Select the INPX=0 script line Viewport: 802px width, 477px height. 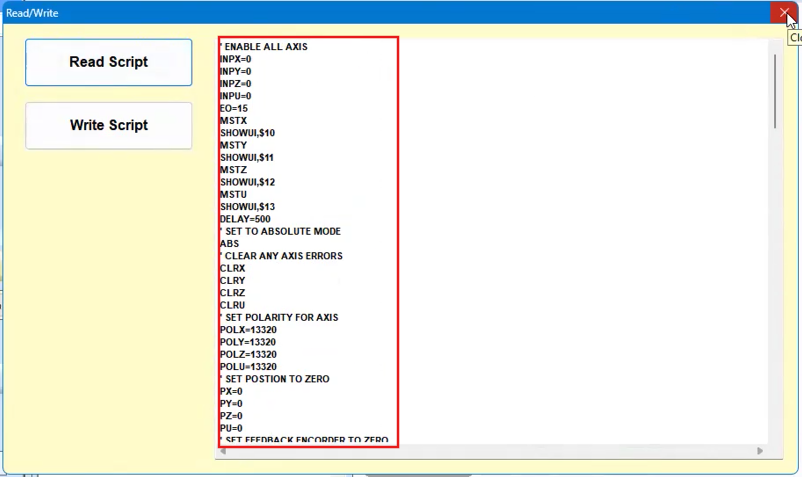click(x=235, y=59)
